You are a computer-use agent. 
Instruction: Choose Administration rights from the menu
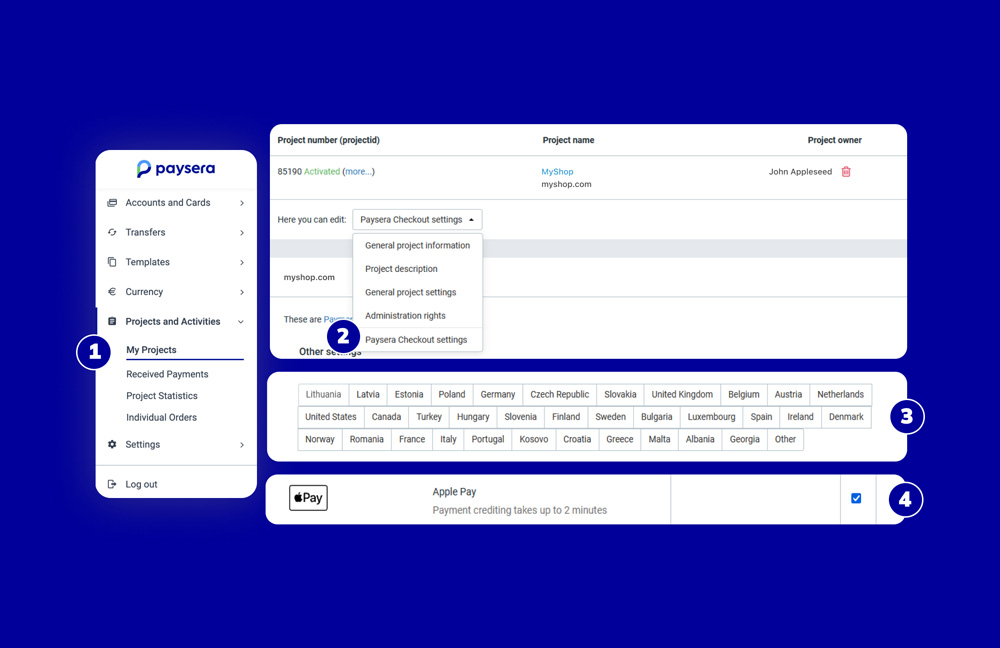point(405,316)
